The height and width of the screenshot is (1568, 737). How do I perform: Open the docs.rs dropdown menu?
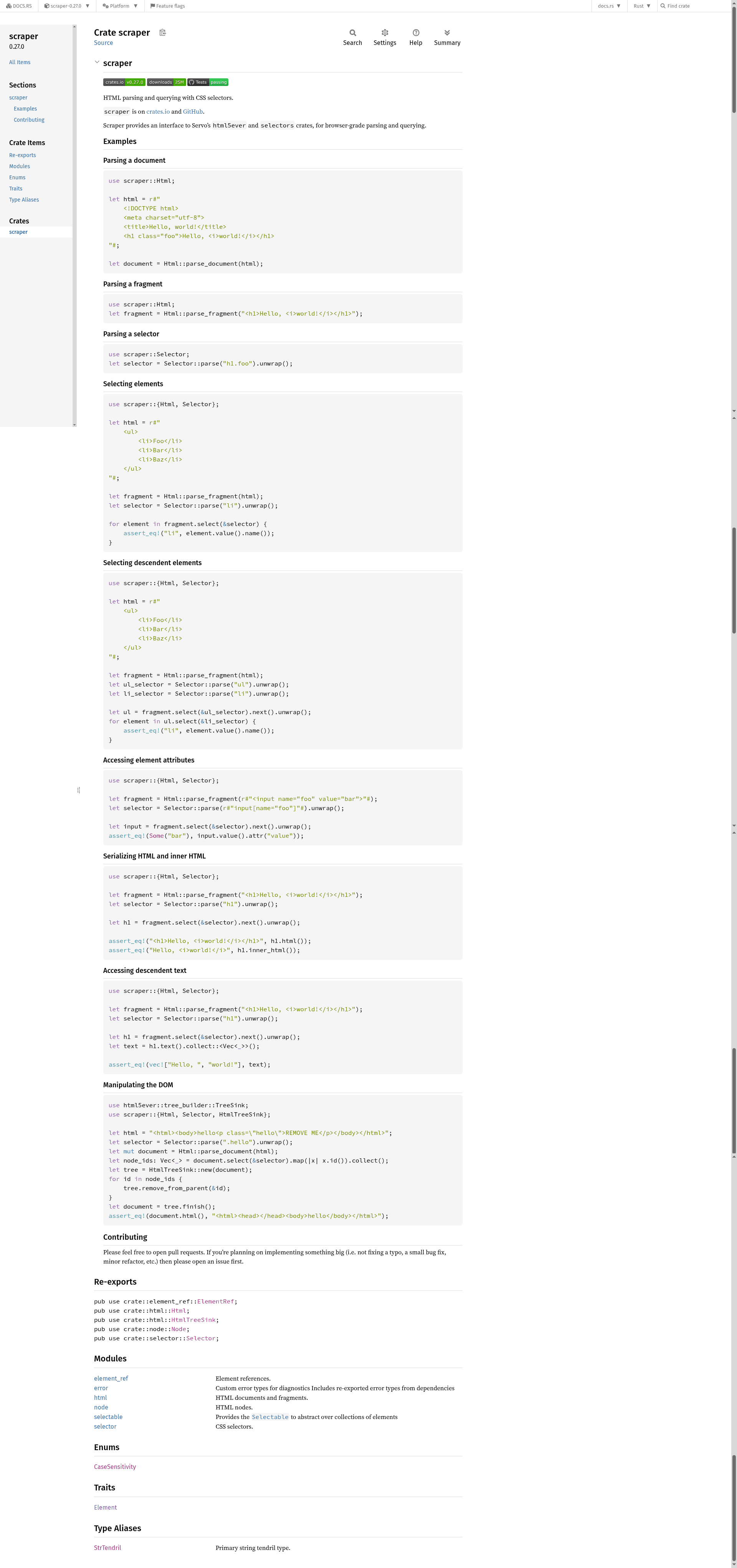pos(609,6)
